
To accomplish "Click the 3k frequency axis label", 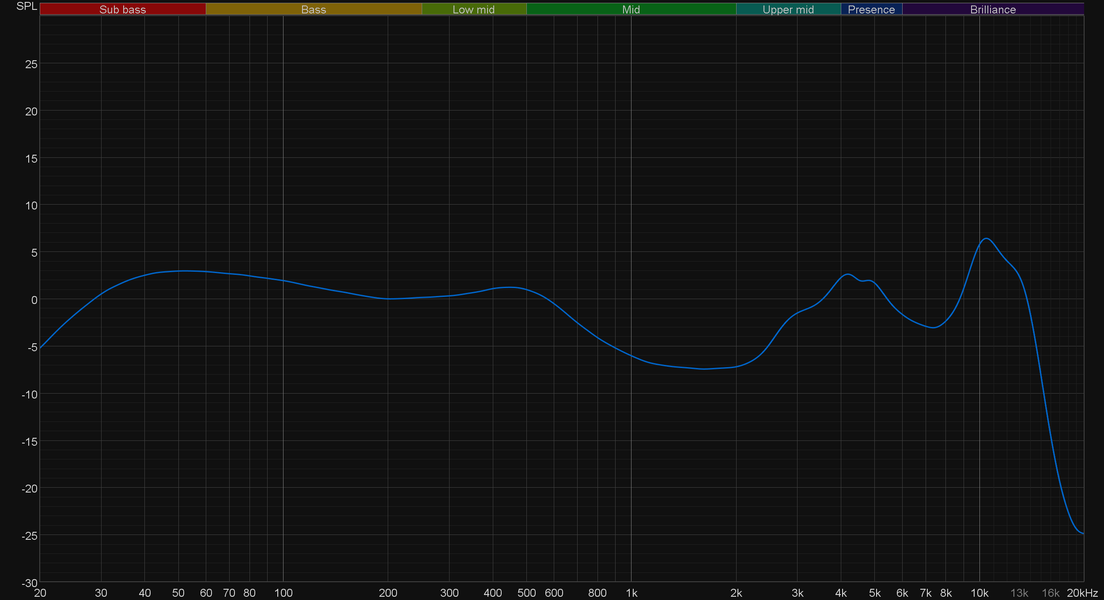I will tap(798, 593).
